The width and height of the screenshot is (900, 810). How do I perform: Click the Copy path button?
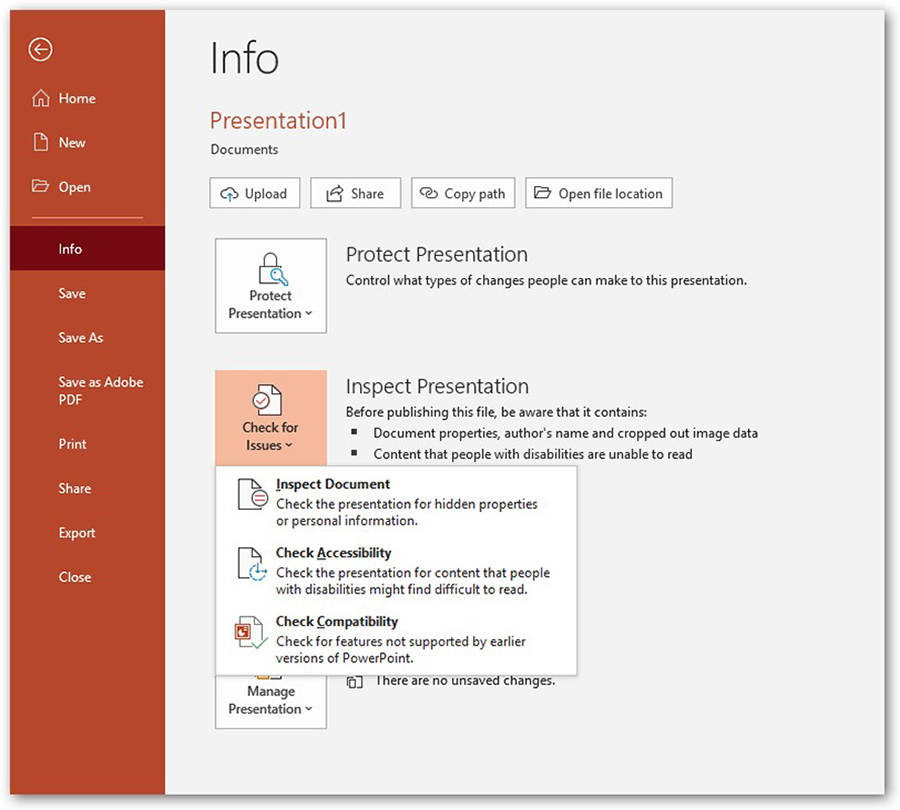pyautogui.click(x=463, y=194)
